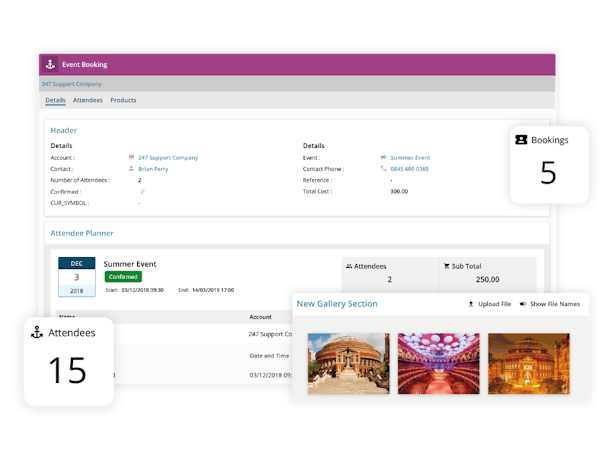
Task: Click the megaphone icon beside Summer Event
Action: (383, 157)
